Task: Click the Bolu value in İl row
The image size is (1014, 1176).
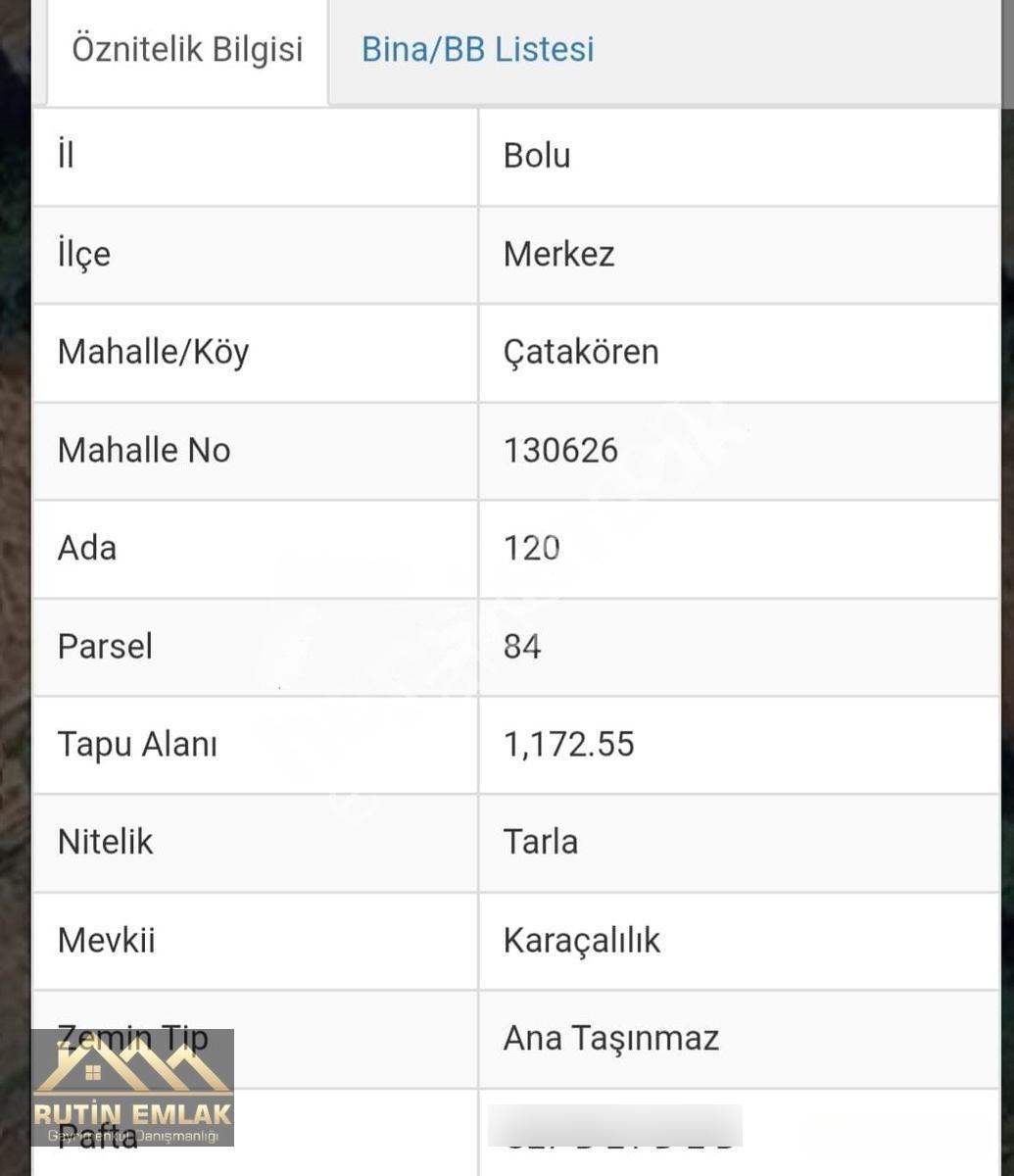Action: 537,156
